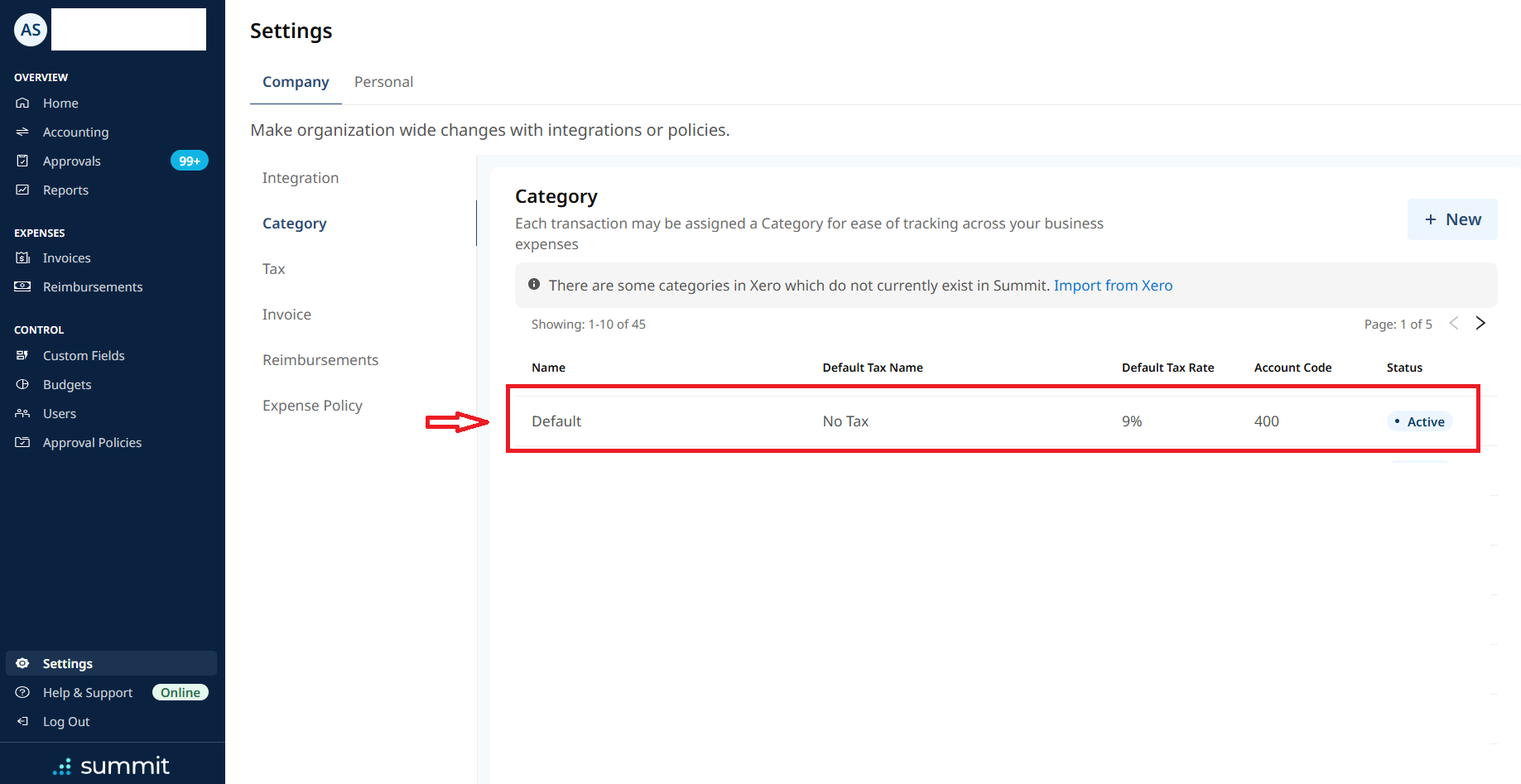Click the Import from Xero link

click(x=1113, y=286)
